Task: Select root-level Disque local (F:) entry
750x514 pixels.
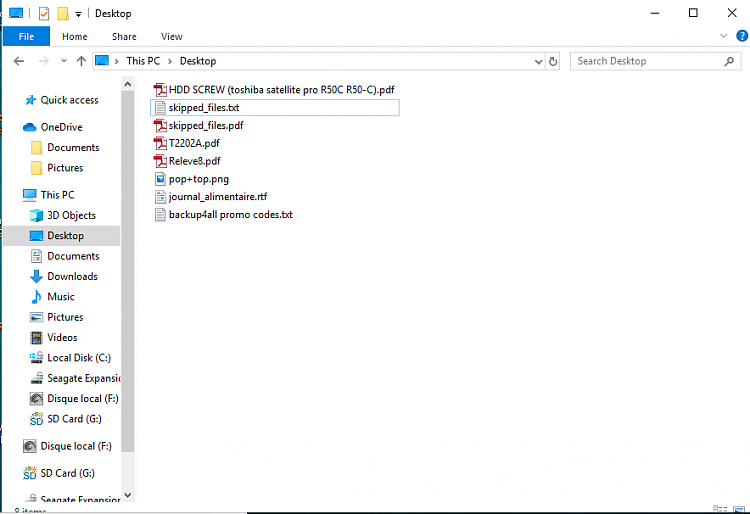Action: [67, 446]
